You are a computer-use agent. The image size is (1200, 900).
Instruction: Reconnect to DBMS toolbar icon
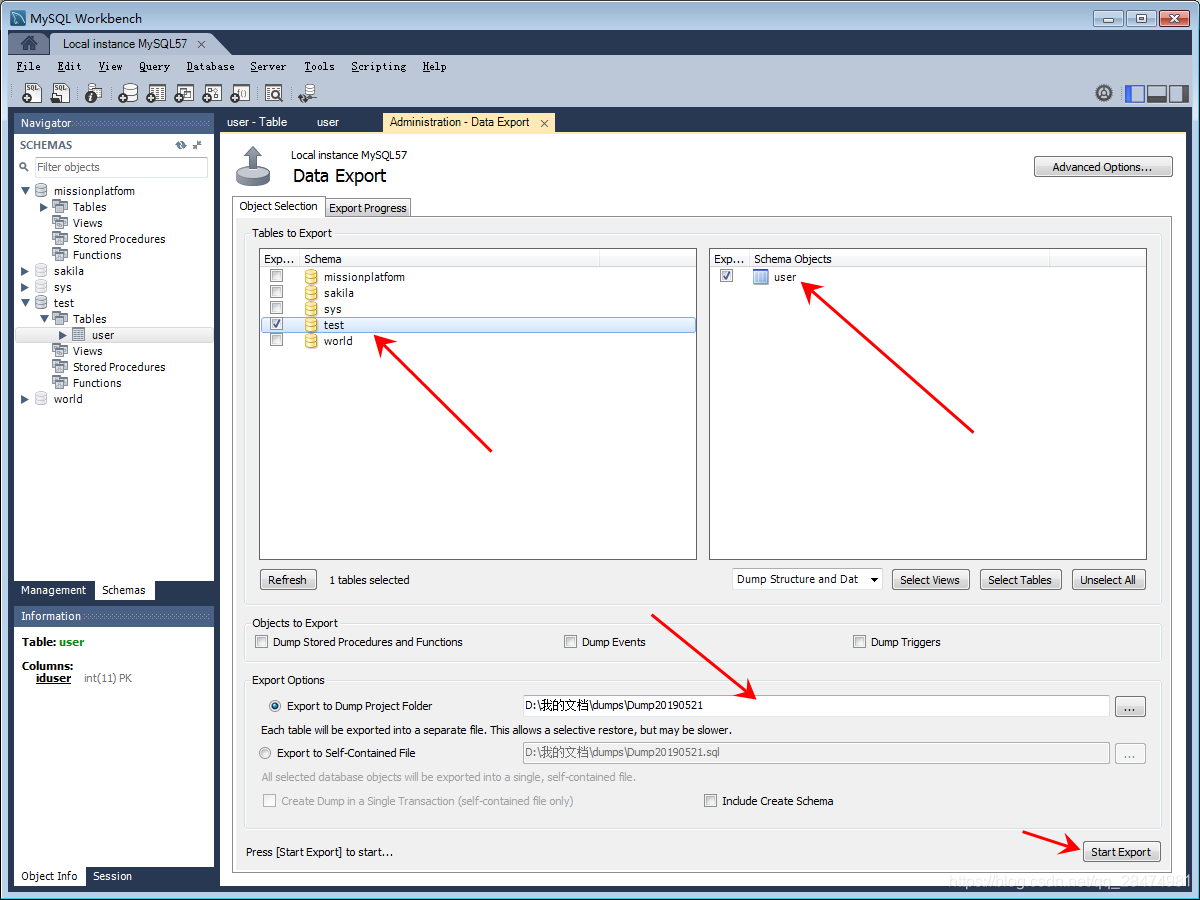pos(308,93)
